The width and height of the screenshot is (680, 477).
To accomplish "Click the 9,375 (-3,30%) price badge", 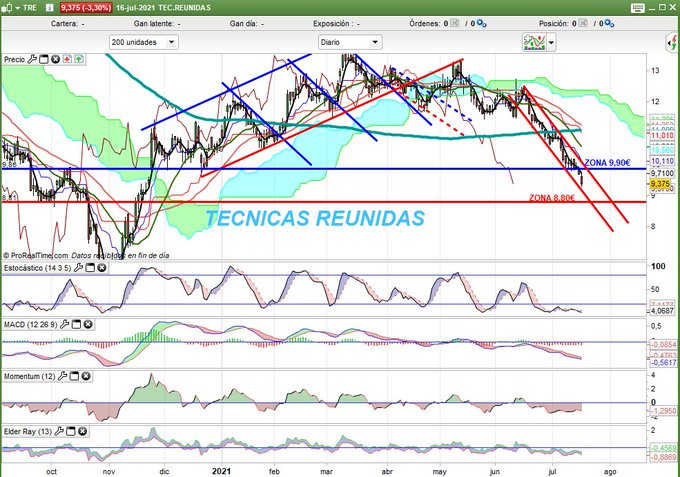I will tap(86, 8).
